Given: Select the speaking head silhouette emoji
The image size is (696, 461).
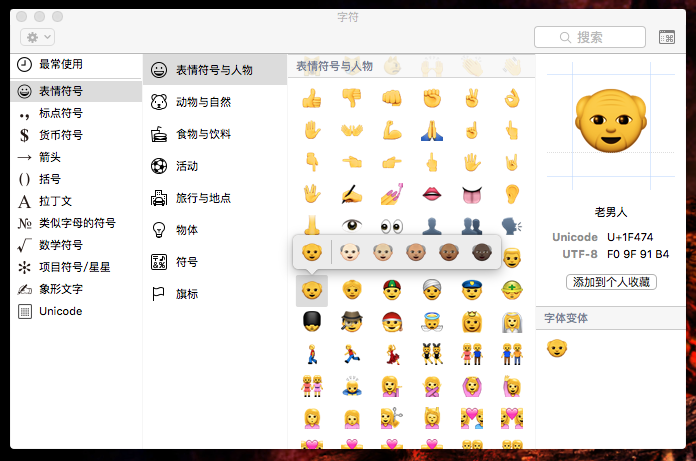Looking at the screenshot, I should point(512,226).
